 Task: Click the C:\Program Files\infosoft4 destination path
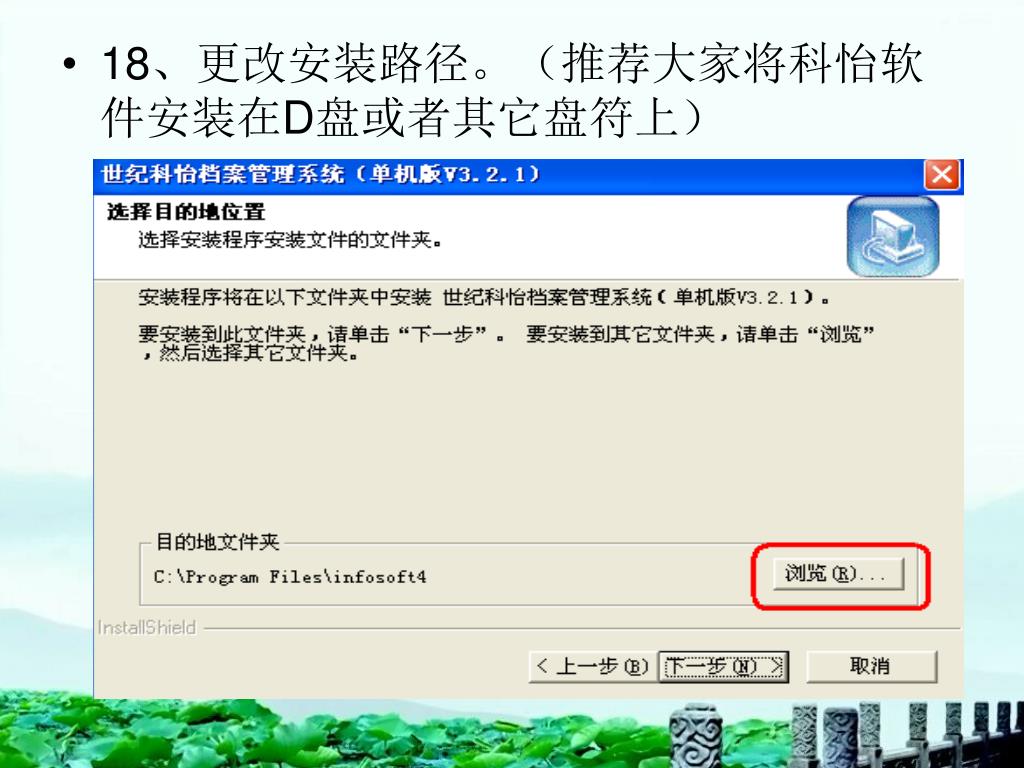(290, 577)
